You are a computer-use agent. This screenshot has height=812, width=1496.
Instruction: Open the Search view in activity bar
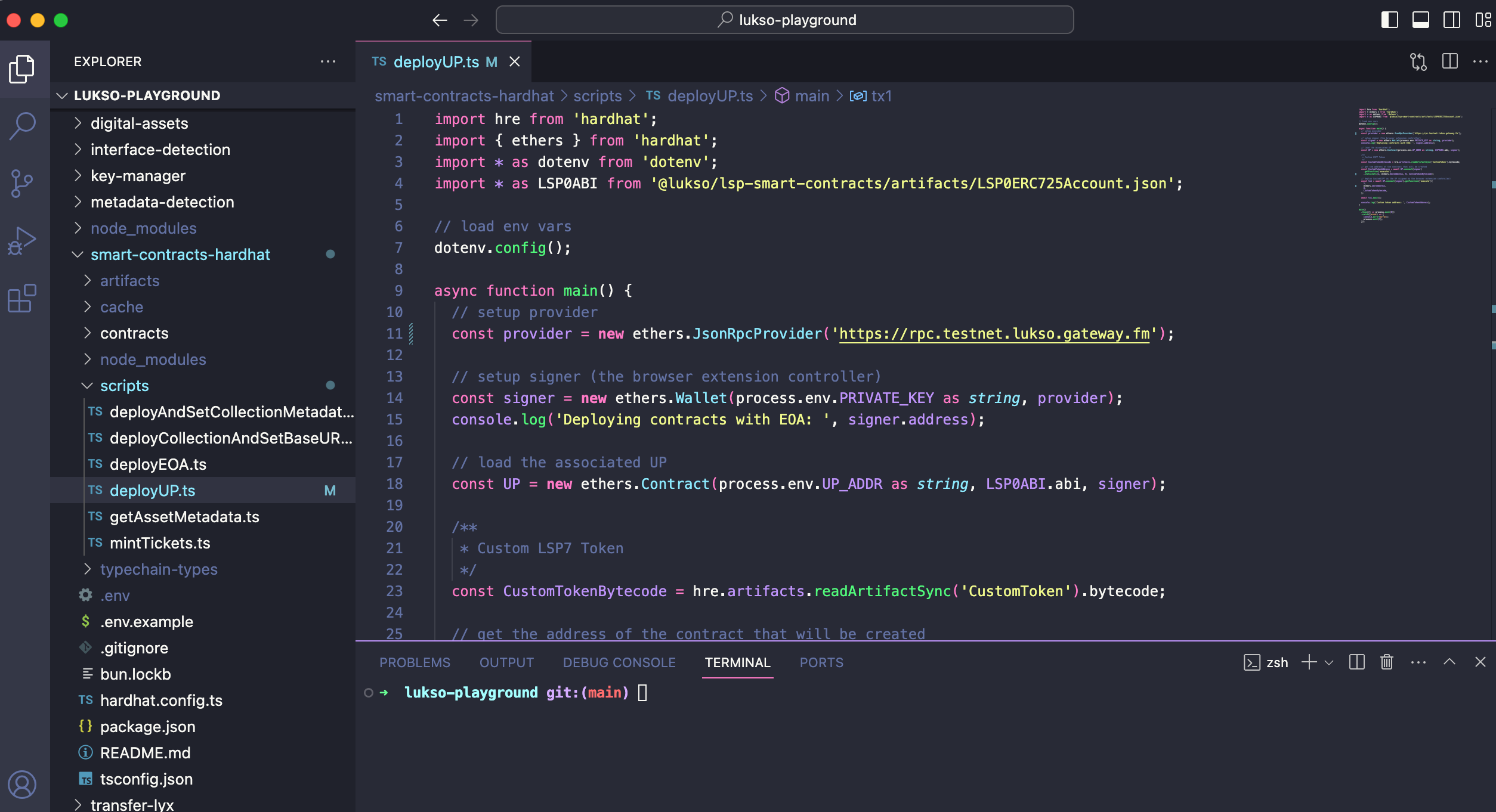[23, 126]
